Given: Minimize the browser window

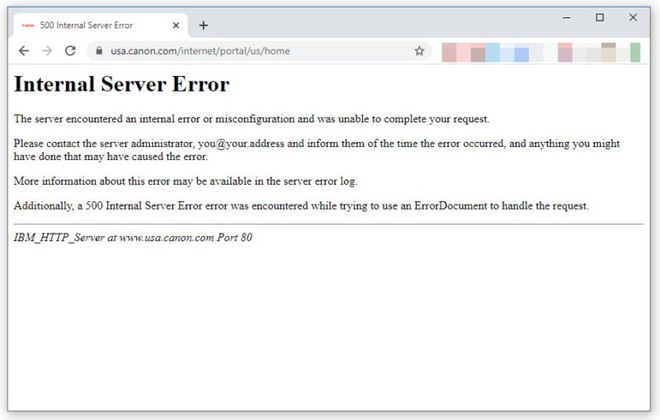Looking at the screenshot, I should coord(566,17).
